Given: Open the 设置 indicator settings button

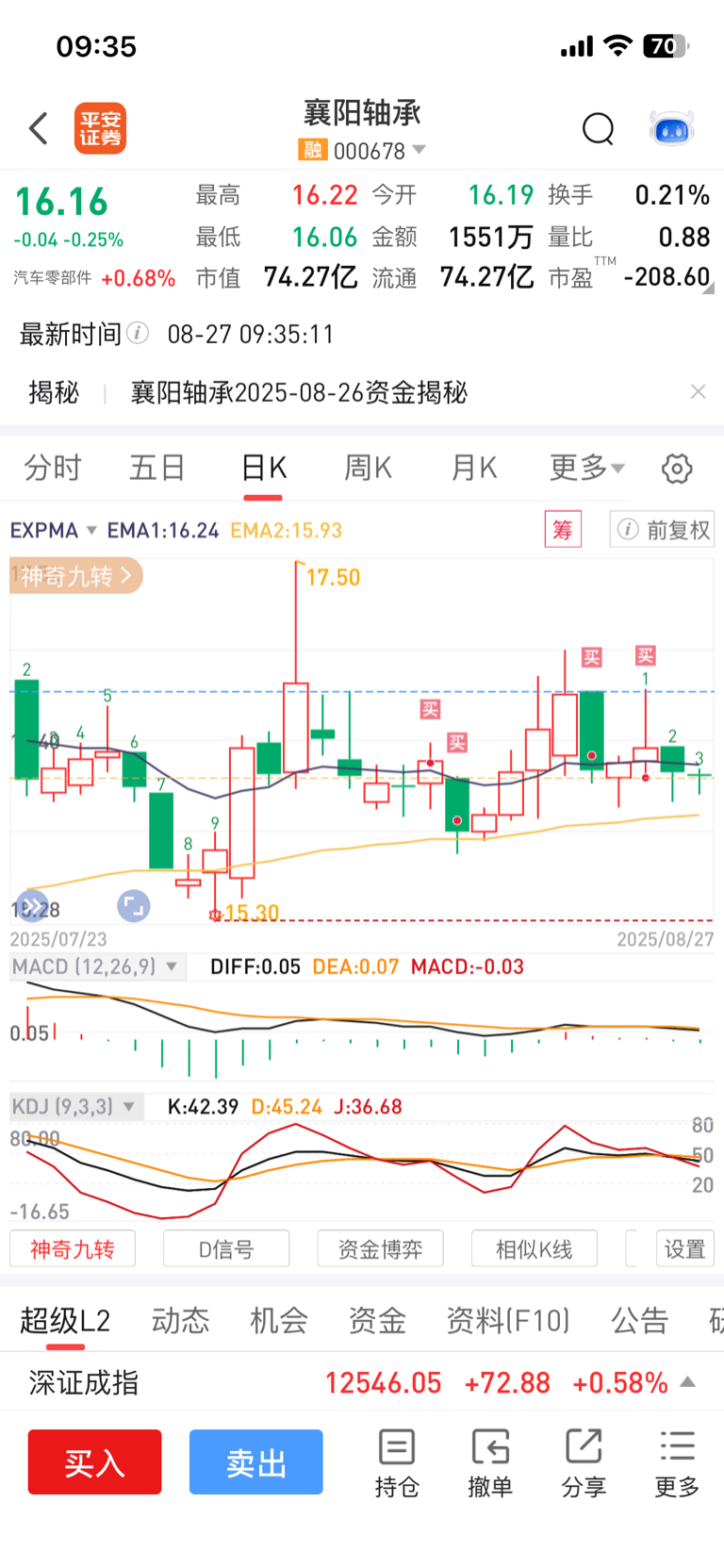Looking at the screenshot, I should pyautogui.click(x=685, y=1249).
